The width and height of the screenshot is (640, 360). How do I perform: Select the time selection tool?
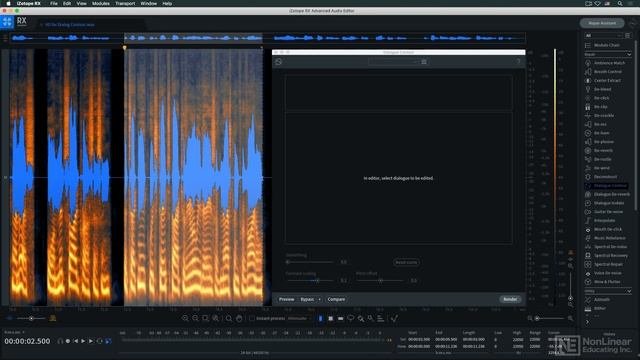click(320, 318)
